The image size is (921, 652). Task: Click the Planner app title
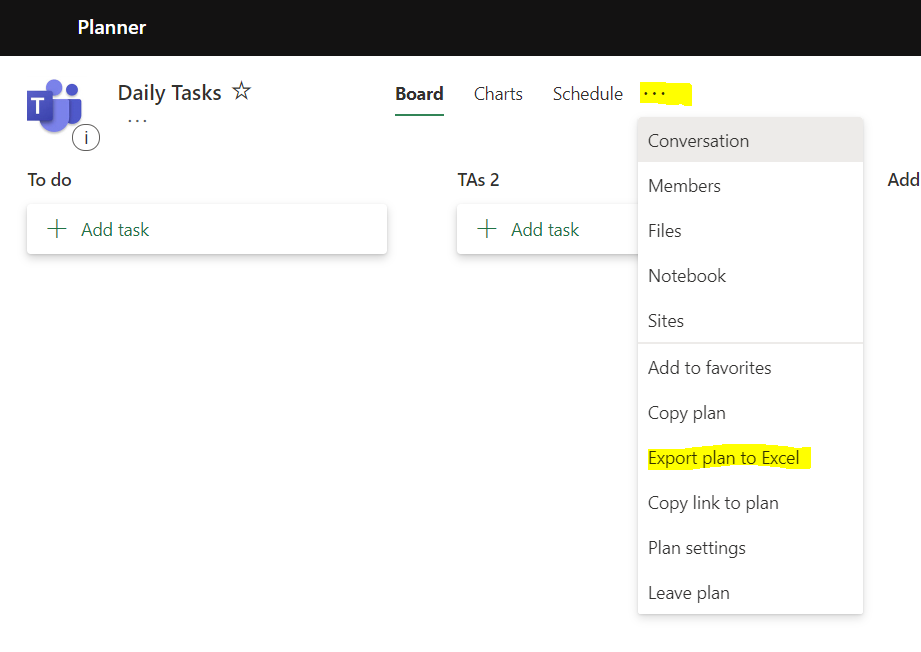[112, 27]
